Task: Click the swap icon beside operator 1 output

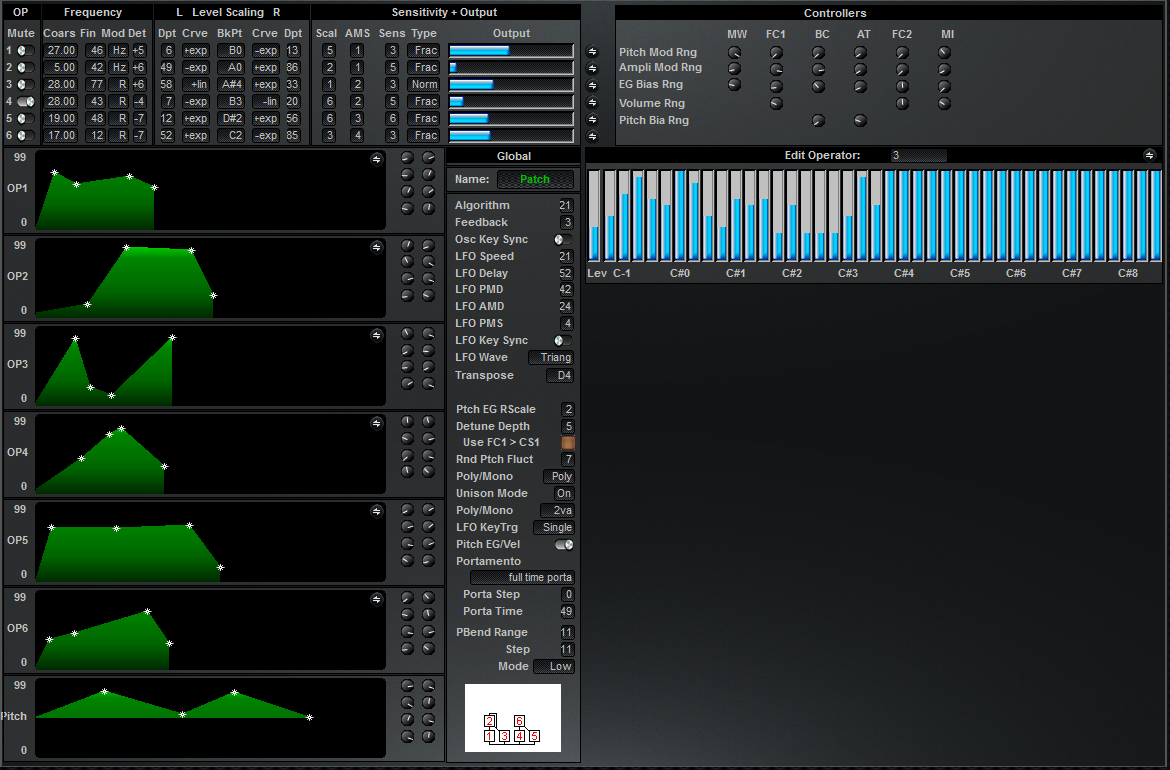Action: point(591,51)
